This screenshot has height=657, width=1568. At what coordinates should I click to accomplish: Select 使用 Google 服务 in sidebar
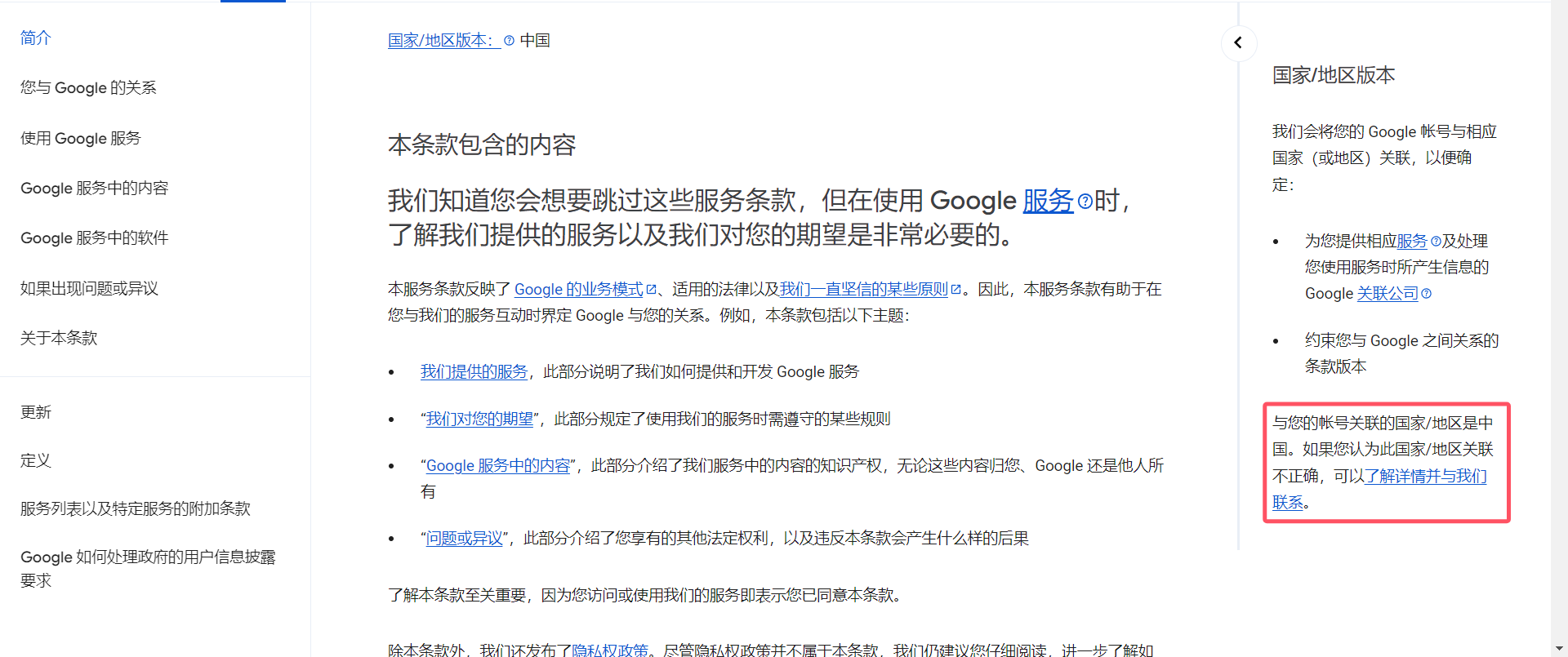pos(81,138)
